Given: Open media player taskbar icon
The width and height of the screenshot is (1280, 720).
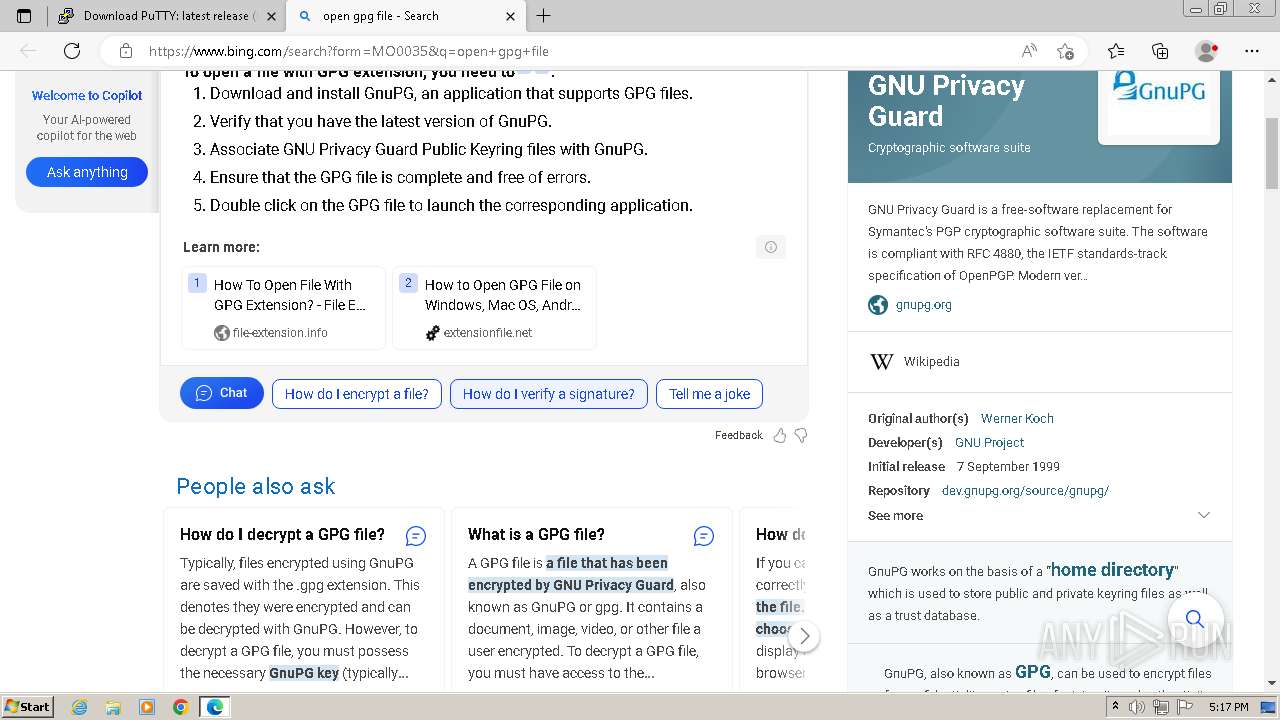Looking at the screenshot, I should coord(147,707).
